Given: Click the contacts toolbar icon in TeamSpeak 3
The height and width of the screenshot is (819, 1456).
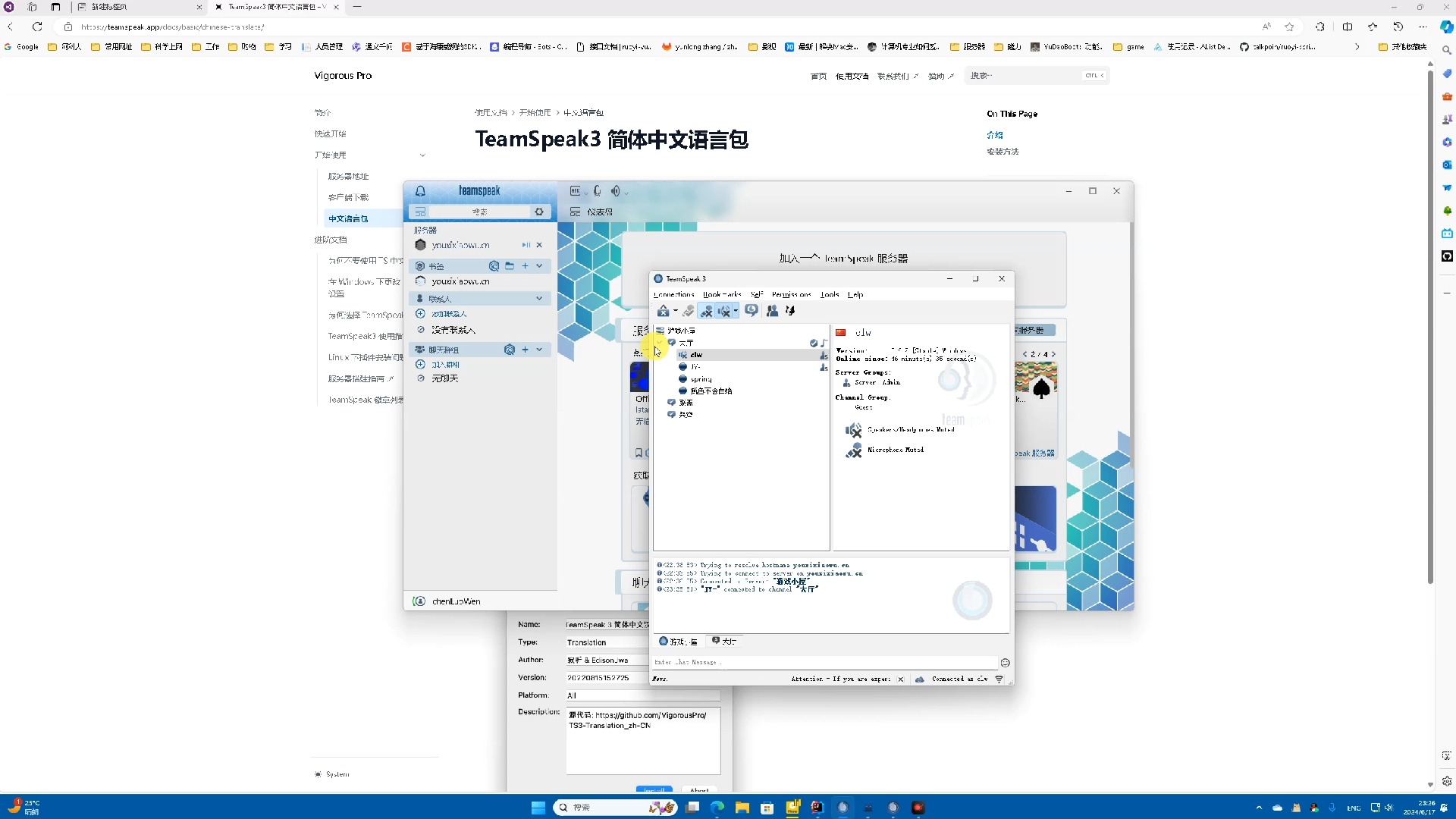Looking at the screenshot, I should (x=772, y=311).
